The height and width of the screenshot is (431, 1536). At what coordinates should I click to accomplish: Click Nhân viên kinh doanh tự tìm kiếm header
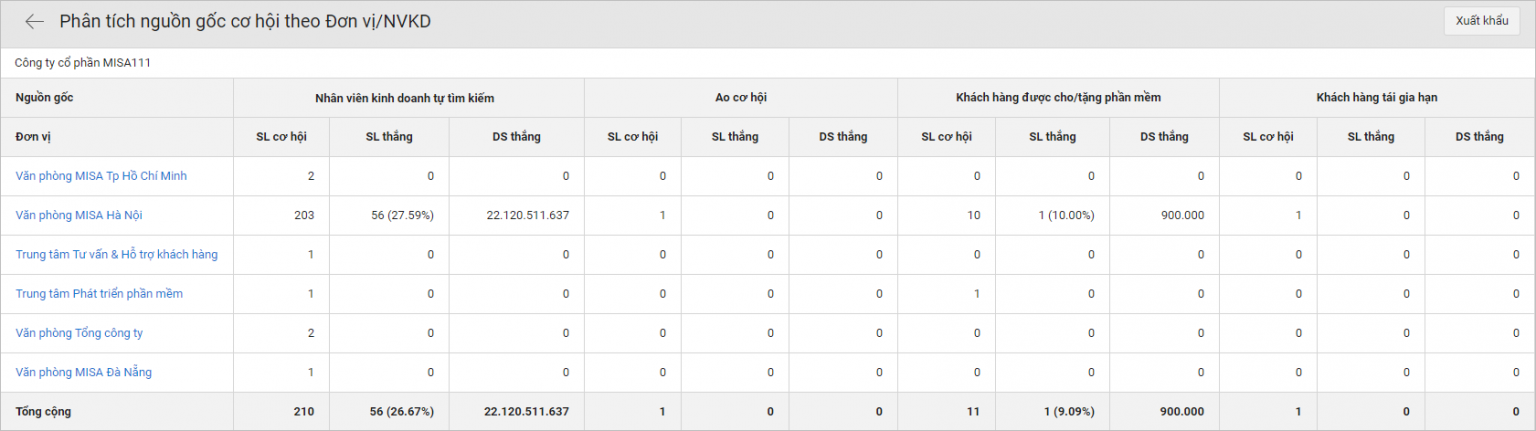[408, 98]
